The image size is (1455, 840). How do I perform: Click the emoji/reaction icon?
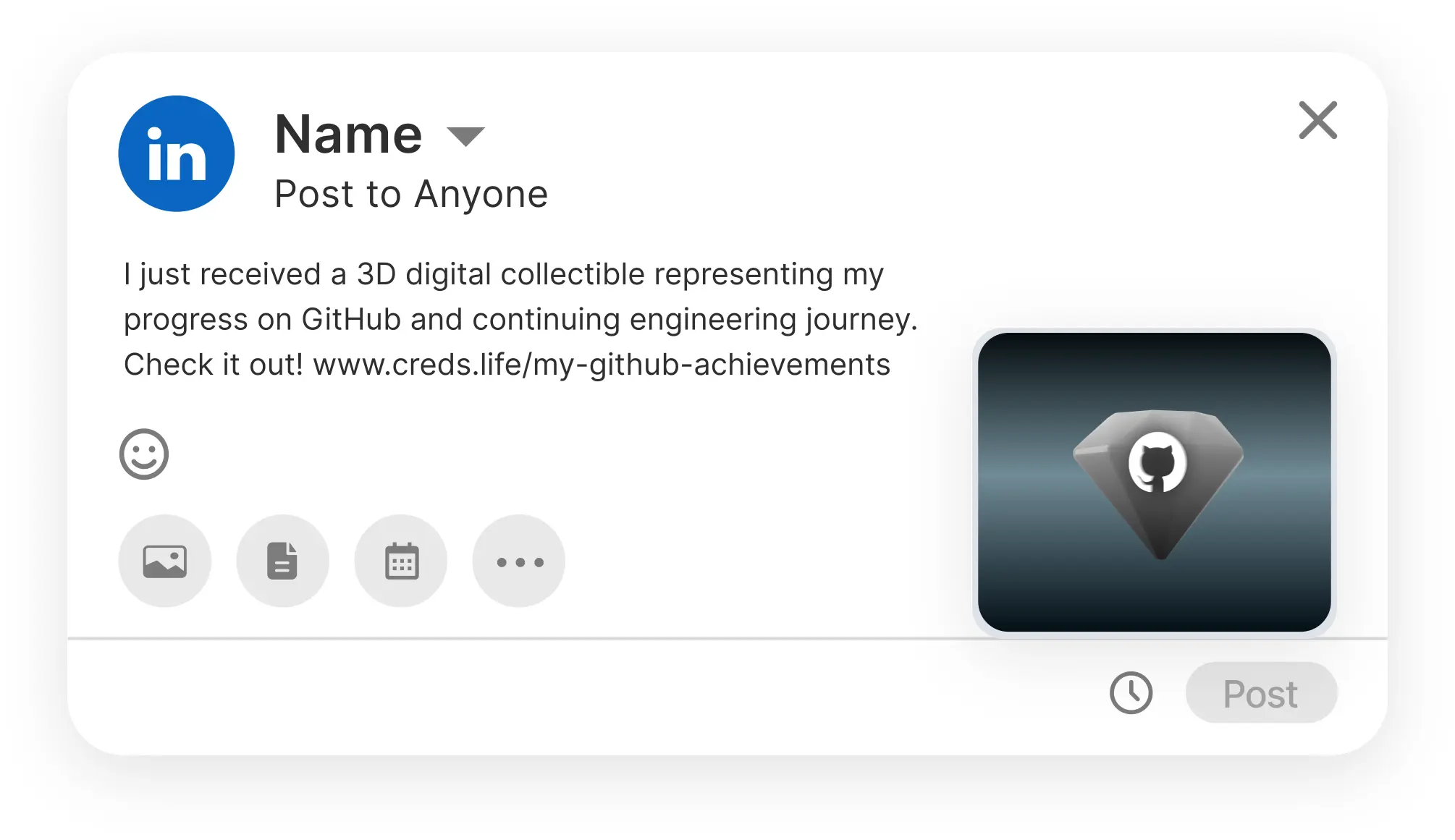[145, 454]
